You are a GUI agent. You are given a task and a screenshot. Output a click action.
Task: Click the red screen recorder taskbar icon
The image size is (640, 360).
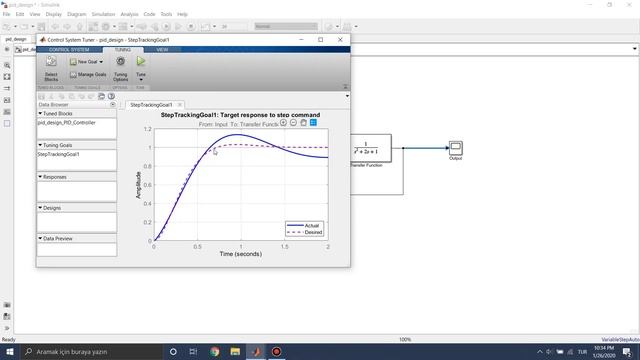click(276, 351)
